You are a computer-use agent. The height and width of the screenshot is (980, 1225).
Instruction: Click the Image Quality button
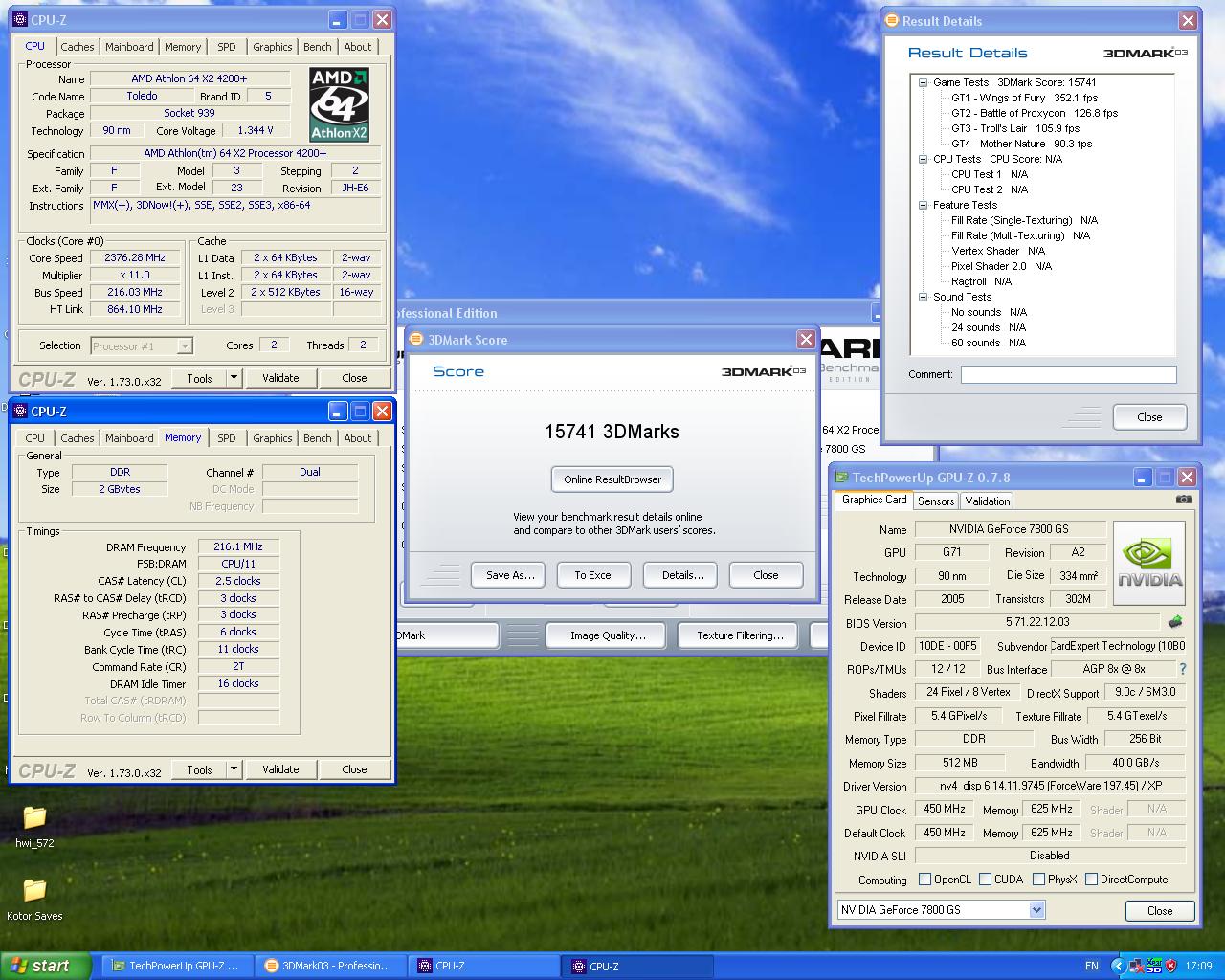tap(608, 635)
